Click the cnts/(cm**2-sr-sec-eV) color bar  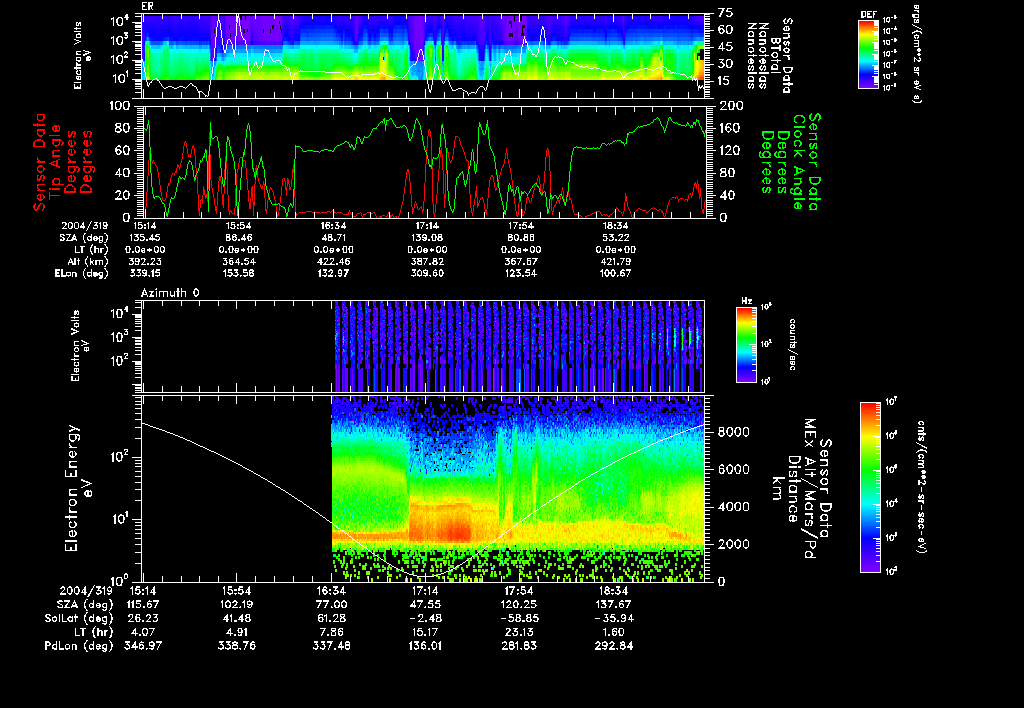tap(870, 487)
